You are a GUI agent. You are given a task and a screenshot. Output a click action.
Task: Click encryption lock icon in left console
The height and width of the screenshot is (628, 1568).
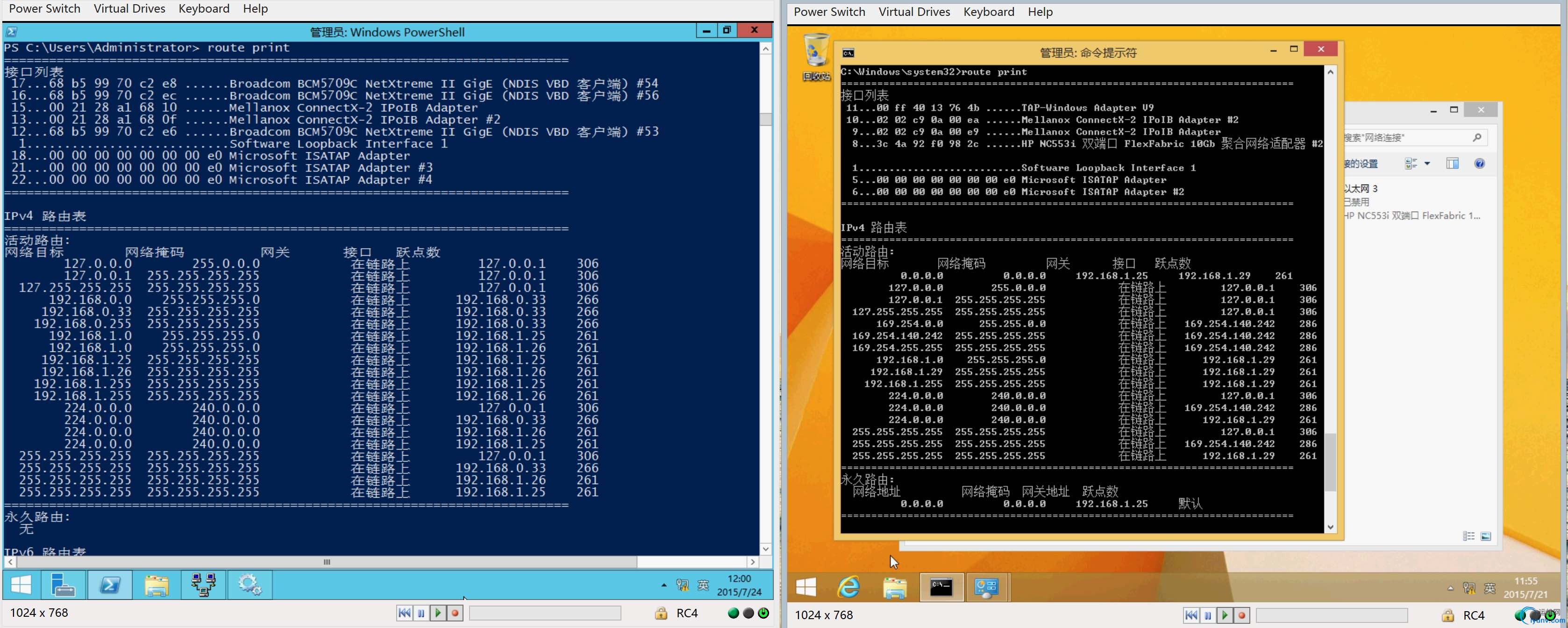[661, 614]
